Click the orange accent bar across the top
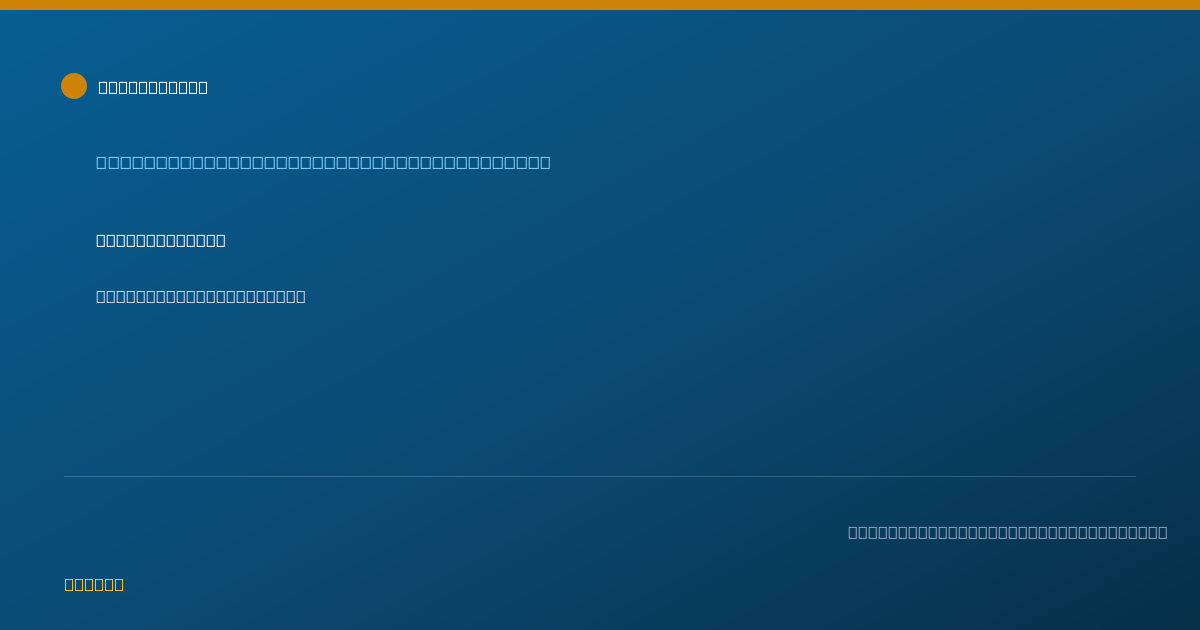Viewport: 1200px width, 630px height. tap(600, 5)
